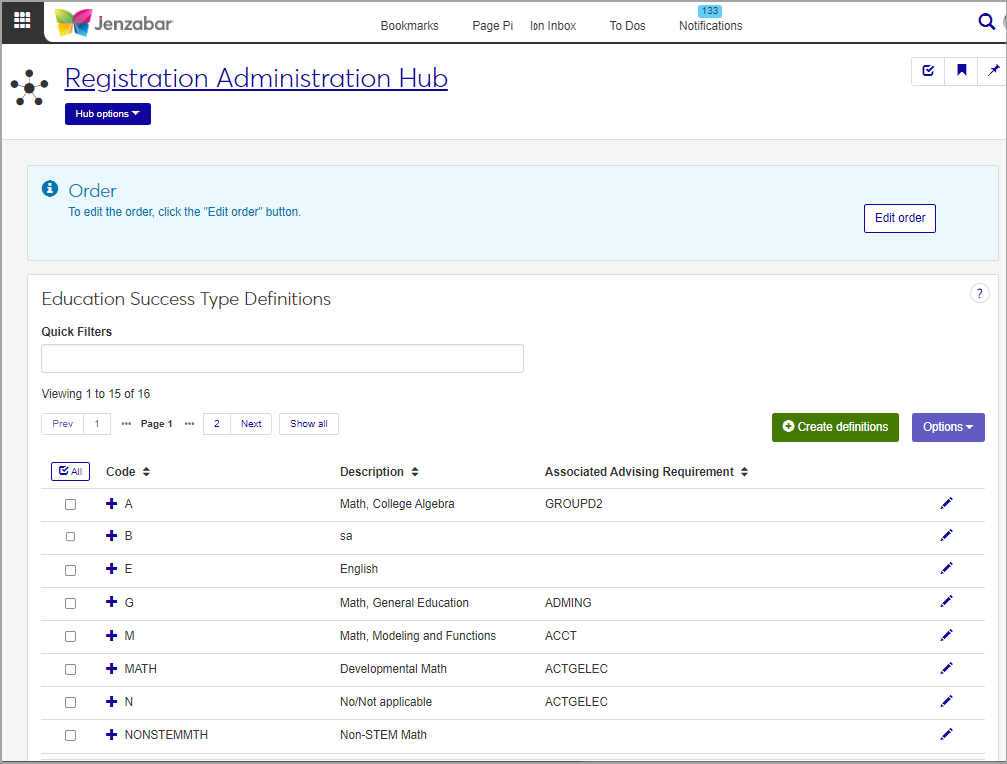This screenshot has width=1007, height=764.
Task: Click the Edit order button
Action: click(x=899, y=218)
